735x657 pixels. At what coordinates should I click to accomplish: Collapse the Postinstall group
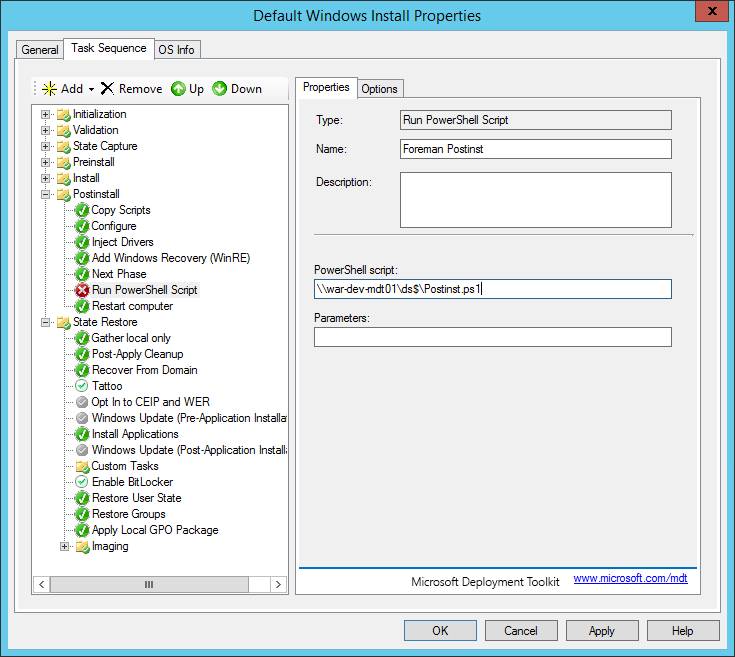click(x=46, y=194)
